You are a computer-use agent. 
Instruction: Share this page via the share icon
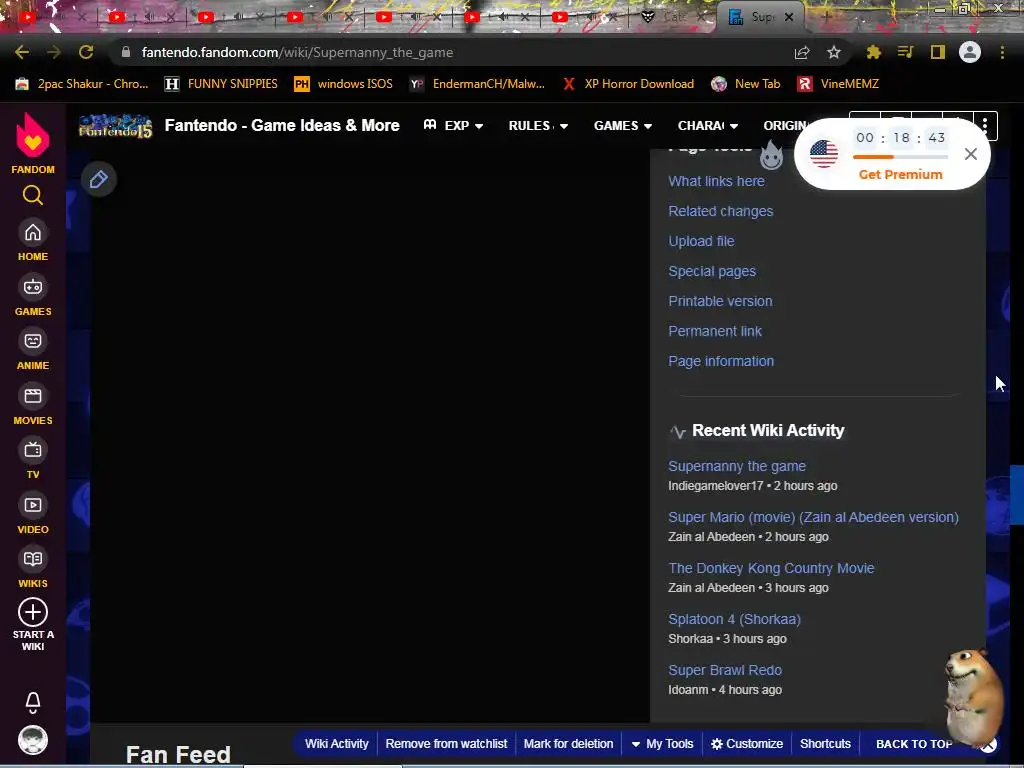click(802, 52)
